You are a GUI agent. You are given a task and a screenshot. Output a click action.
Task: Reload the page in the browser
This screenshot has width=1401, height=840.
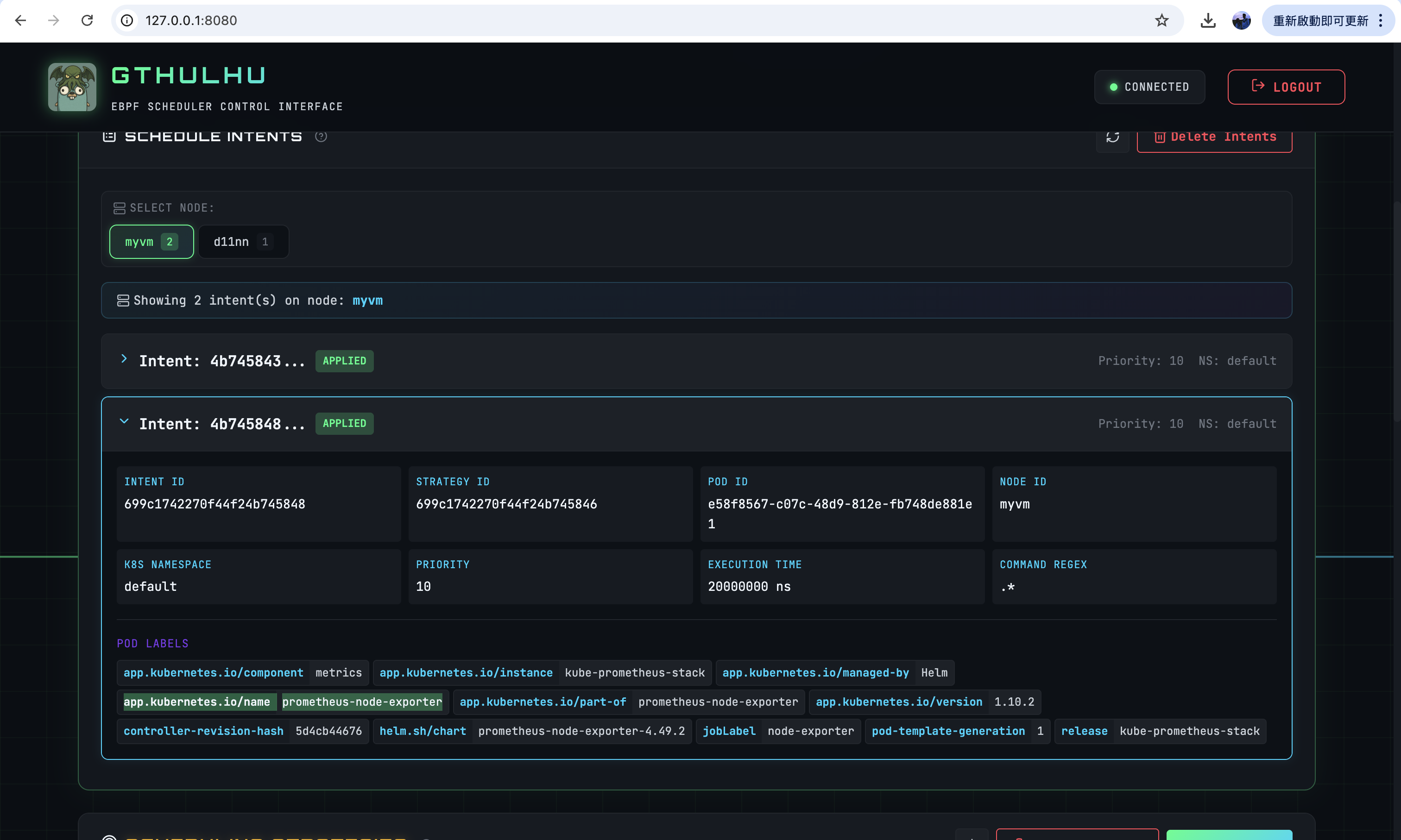(87, 20)
